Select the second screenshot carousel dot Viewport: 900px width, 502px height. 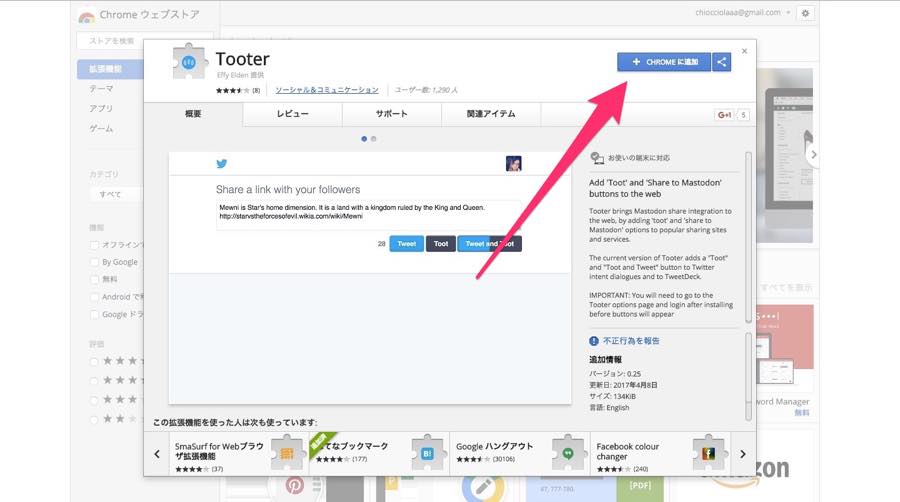374,139
